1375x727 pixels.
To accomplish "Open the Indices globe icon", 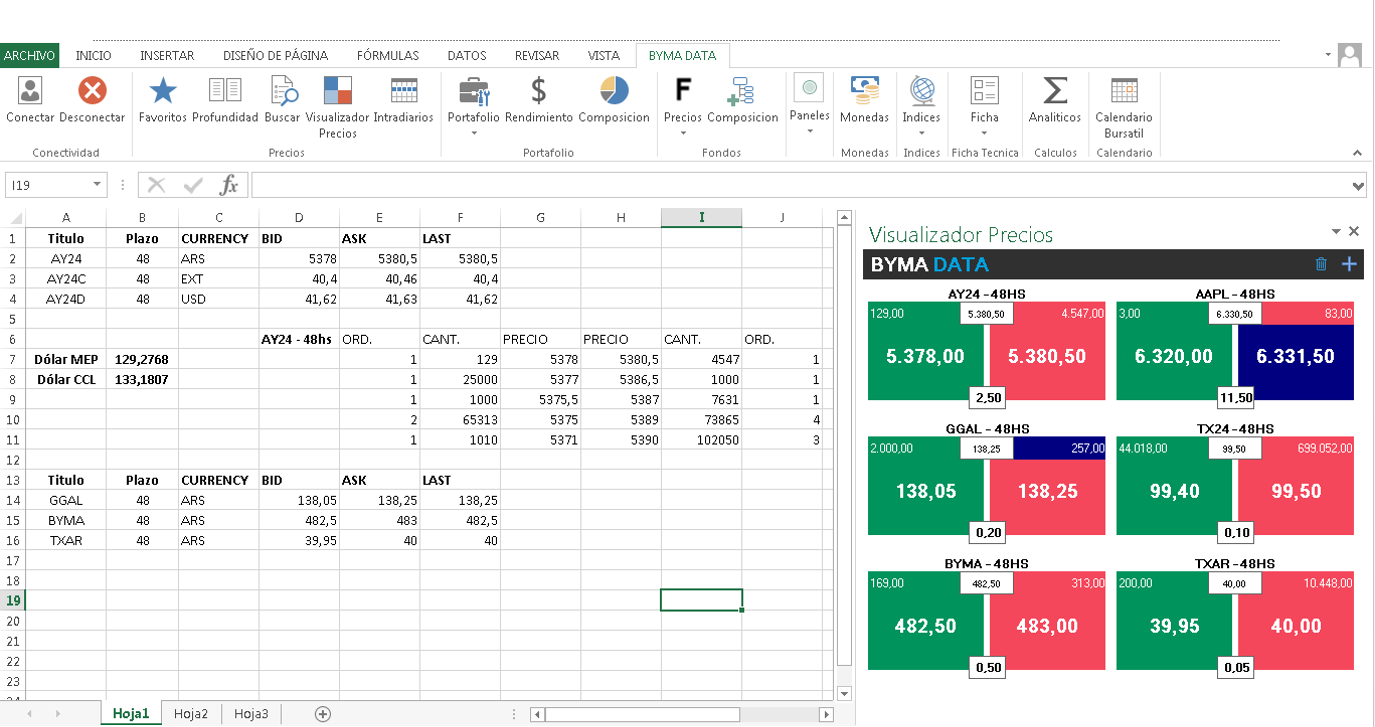I will click(x=922, y=91).
